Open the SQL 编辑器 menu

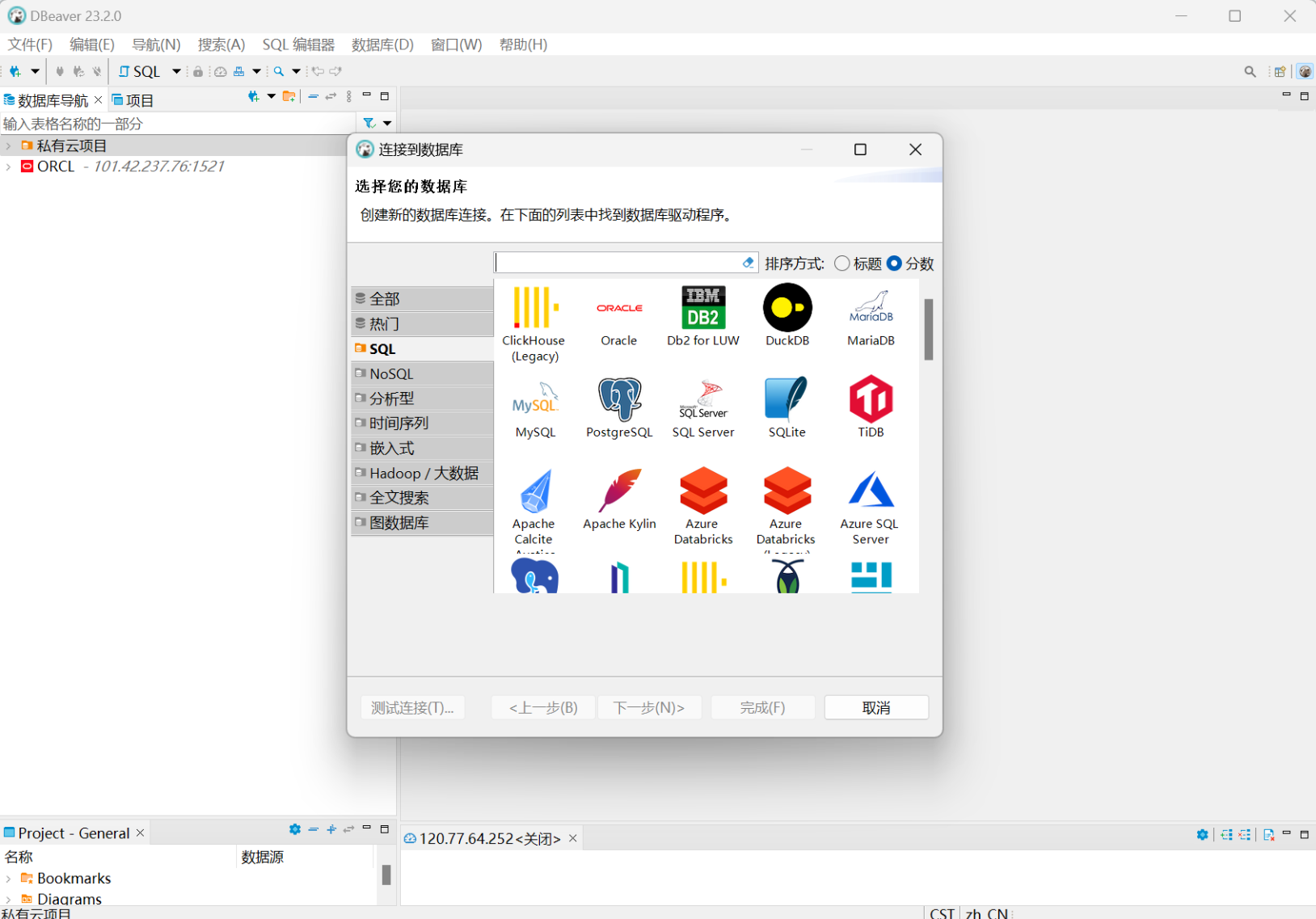pyautogui.click(x=298, y=44)
